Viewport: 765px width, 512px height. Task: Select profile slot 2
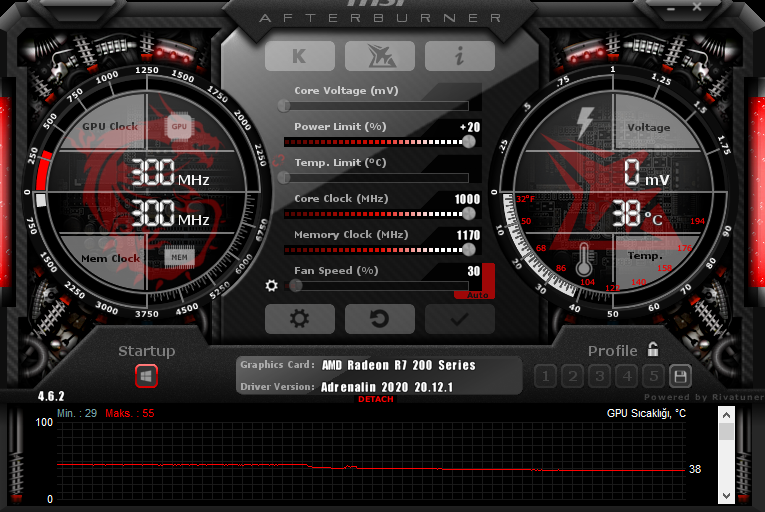pos(573,376)
